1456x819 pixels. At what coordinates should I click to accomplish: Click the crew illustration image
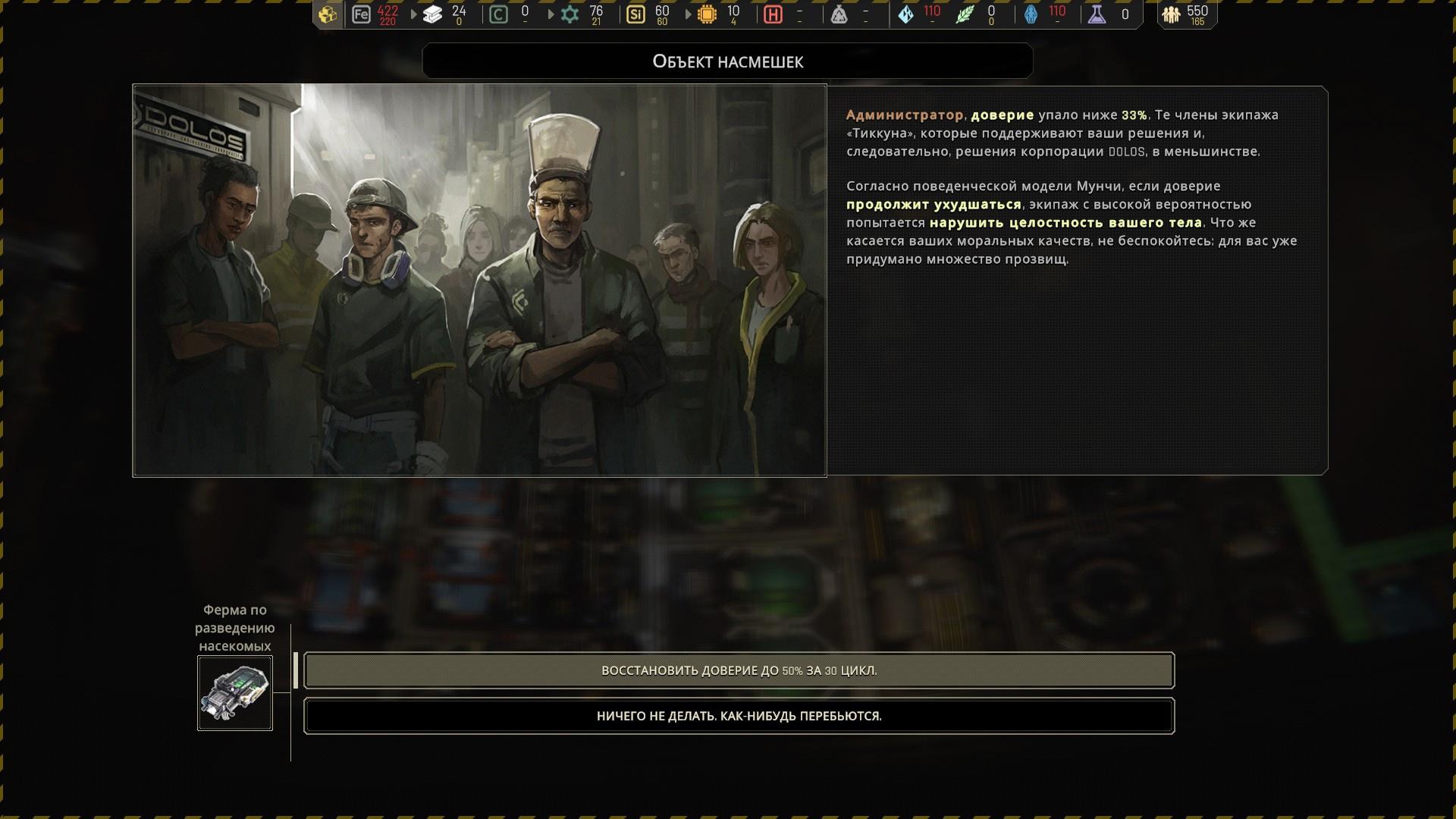[x=479, y=280]
